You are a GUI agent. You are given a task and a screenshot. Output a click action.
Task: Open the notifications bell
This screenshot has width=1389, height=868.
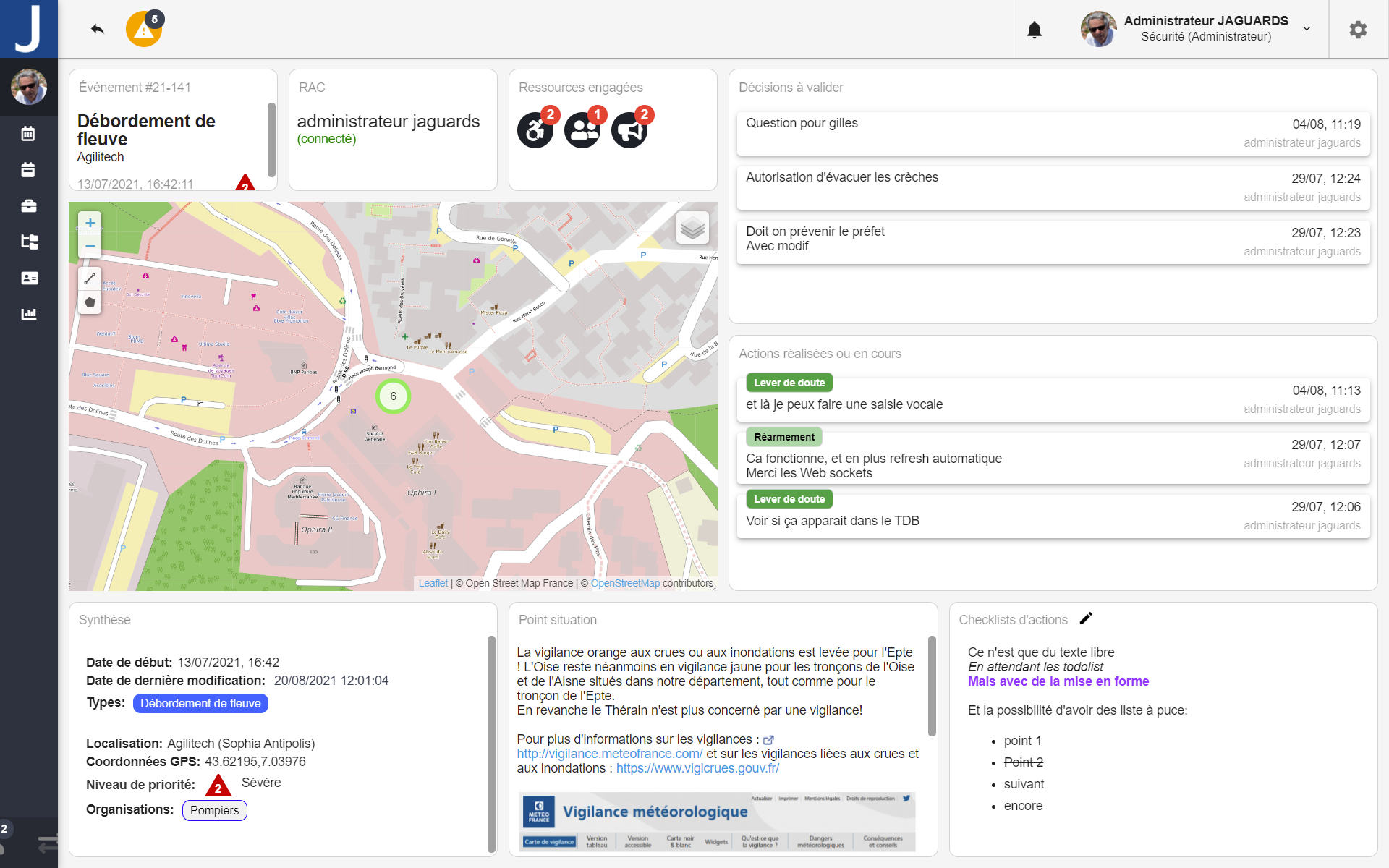tap(1035, 30)
